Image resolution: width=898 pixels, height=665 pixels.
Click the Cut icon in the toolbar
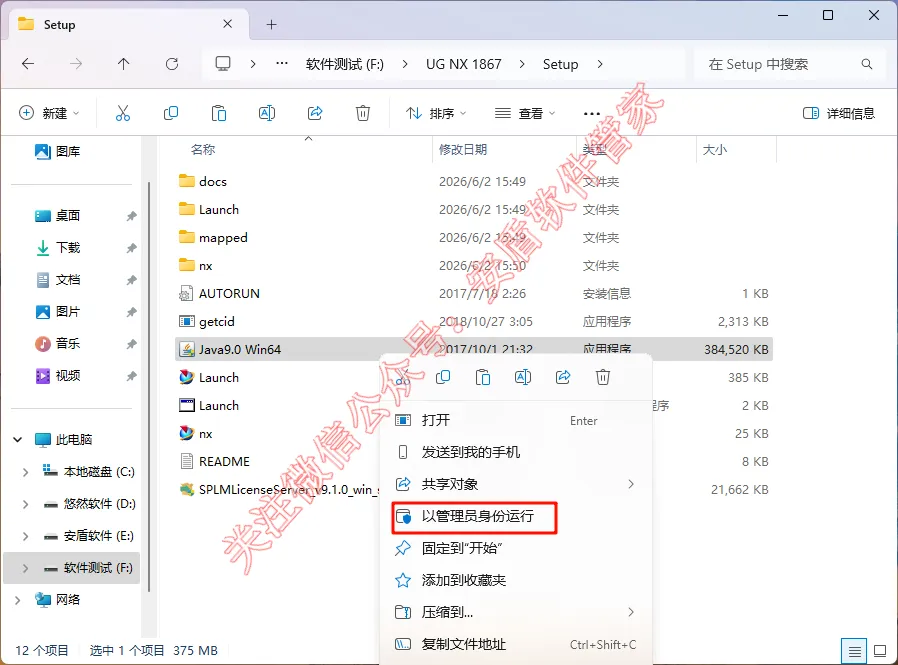pyautogui.click(x=123, y=113)
